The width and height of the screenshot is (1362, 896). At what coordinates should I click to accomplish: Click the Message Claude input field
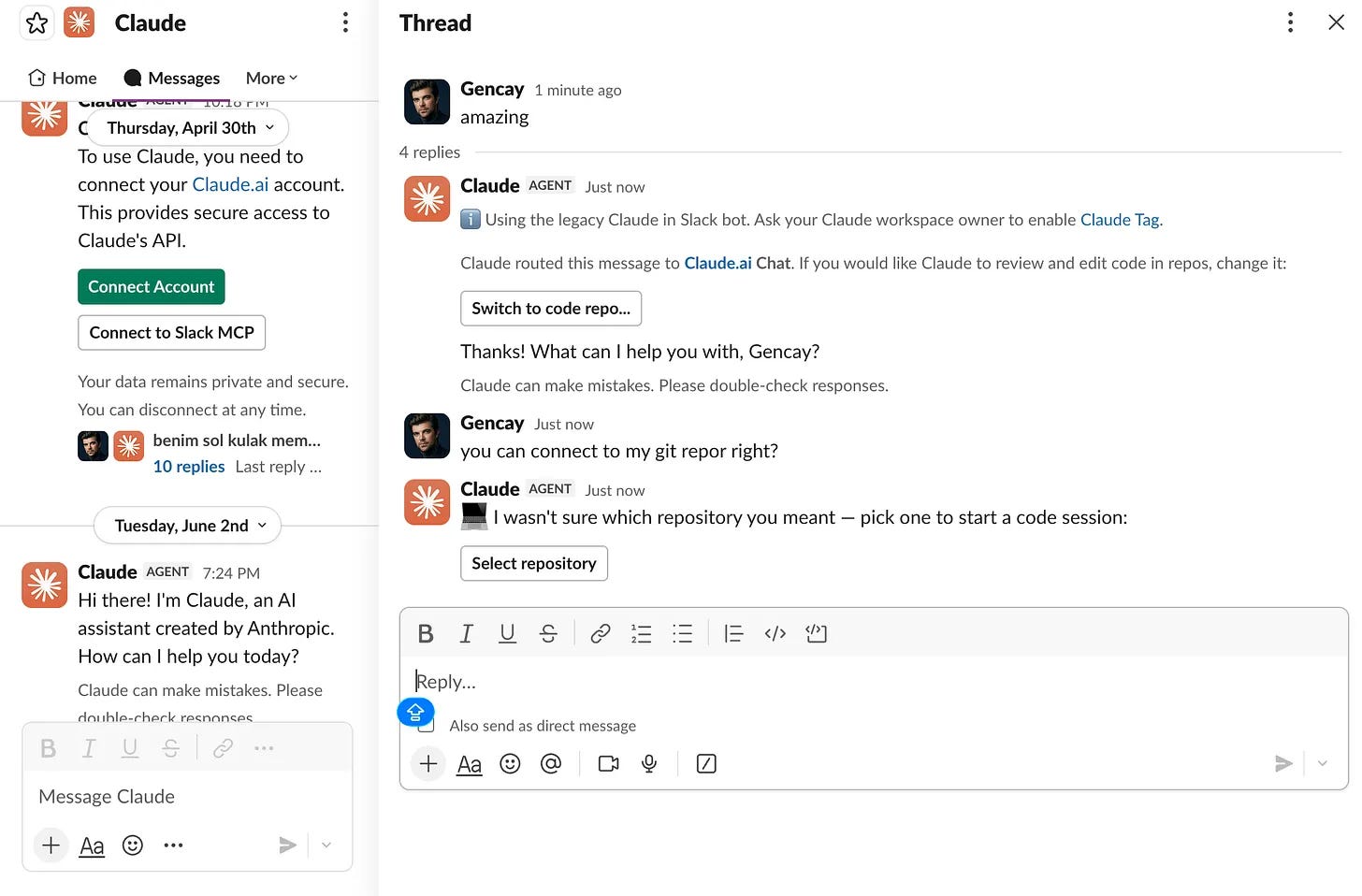tap(187, 797)
